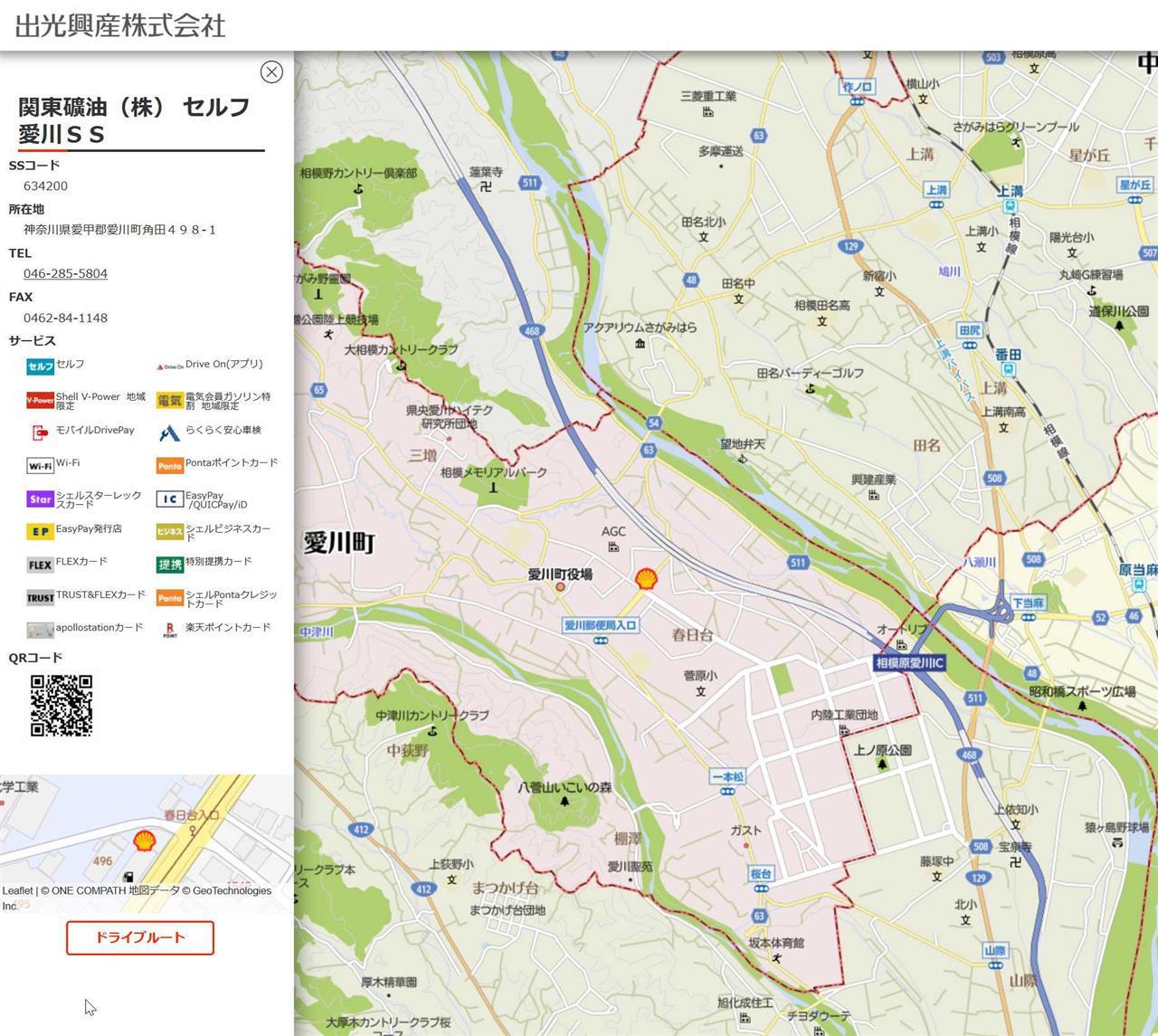Viewport: 1158px width, 1036px height.
Task: Click the シェルビジネスカード icon
Action: tap(170, 532)
